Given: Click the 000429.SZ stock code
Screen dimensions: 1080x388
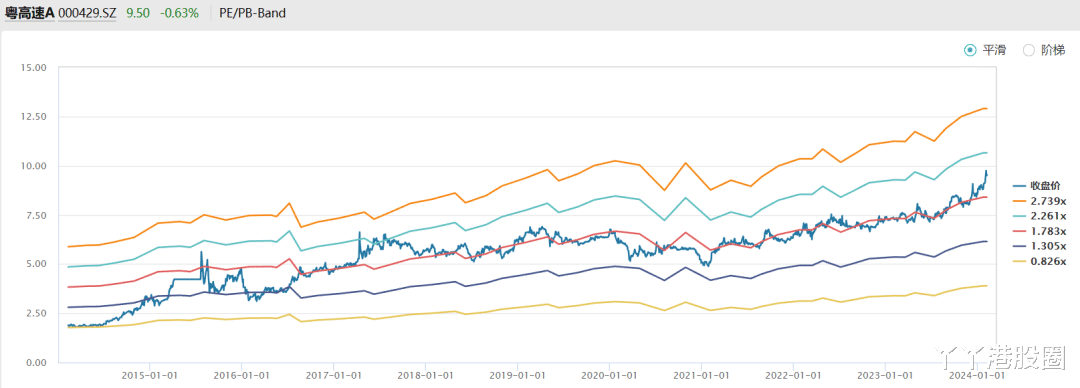Looking at the screenshot, I should click(87, 12).
